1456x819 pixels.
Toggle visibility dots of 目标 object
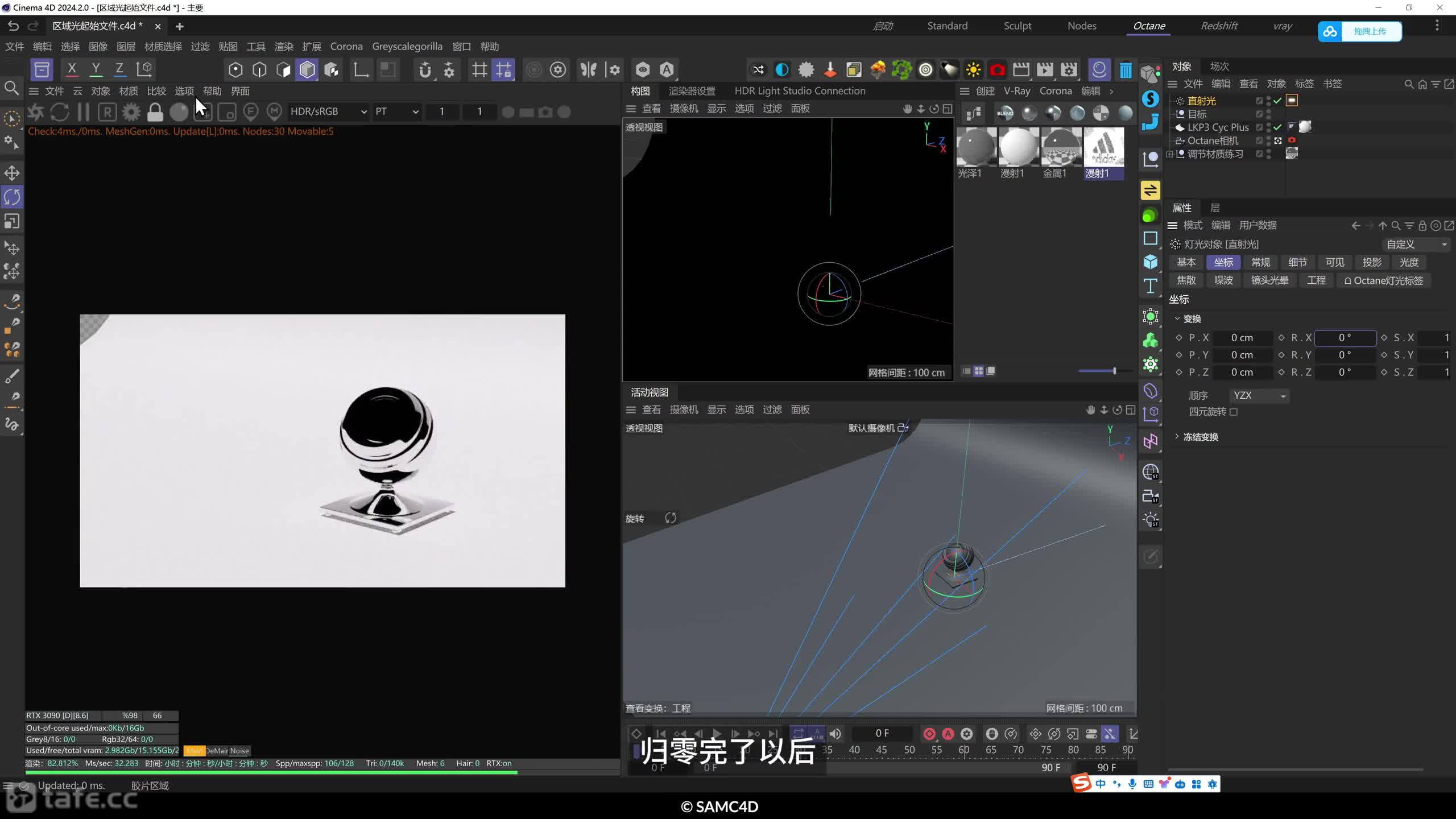click(1269, 114)
